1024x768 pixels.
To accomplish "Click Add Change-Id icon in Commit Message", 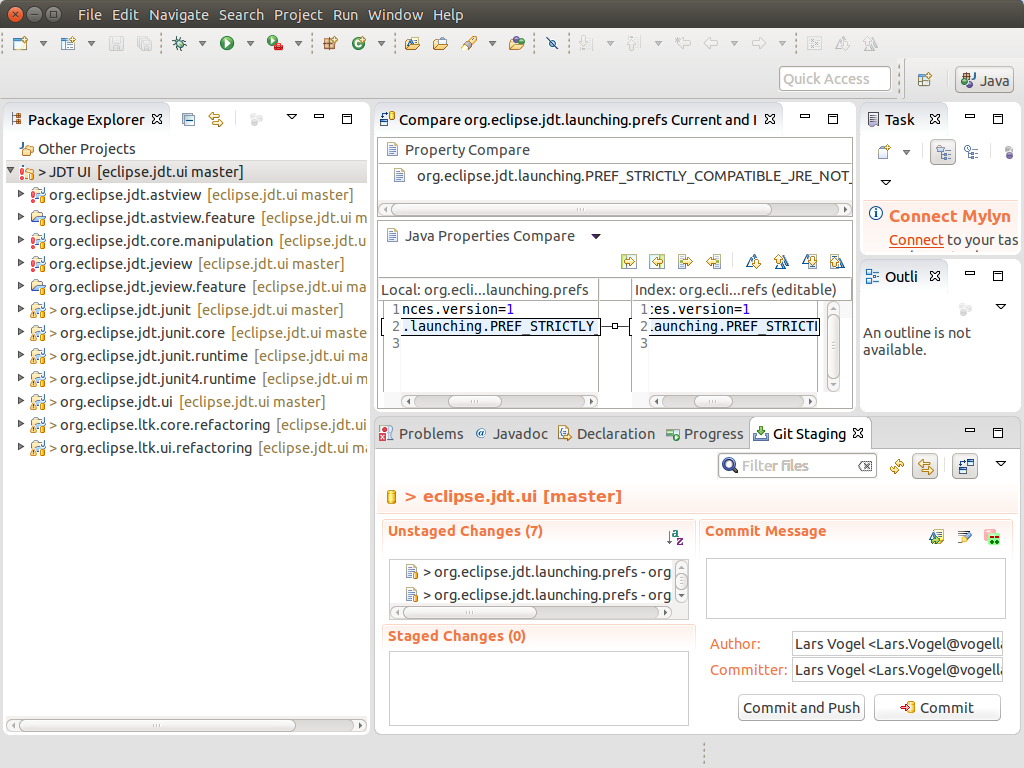I will coord(993,537).
